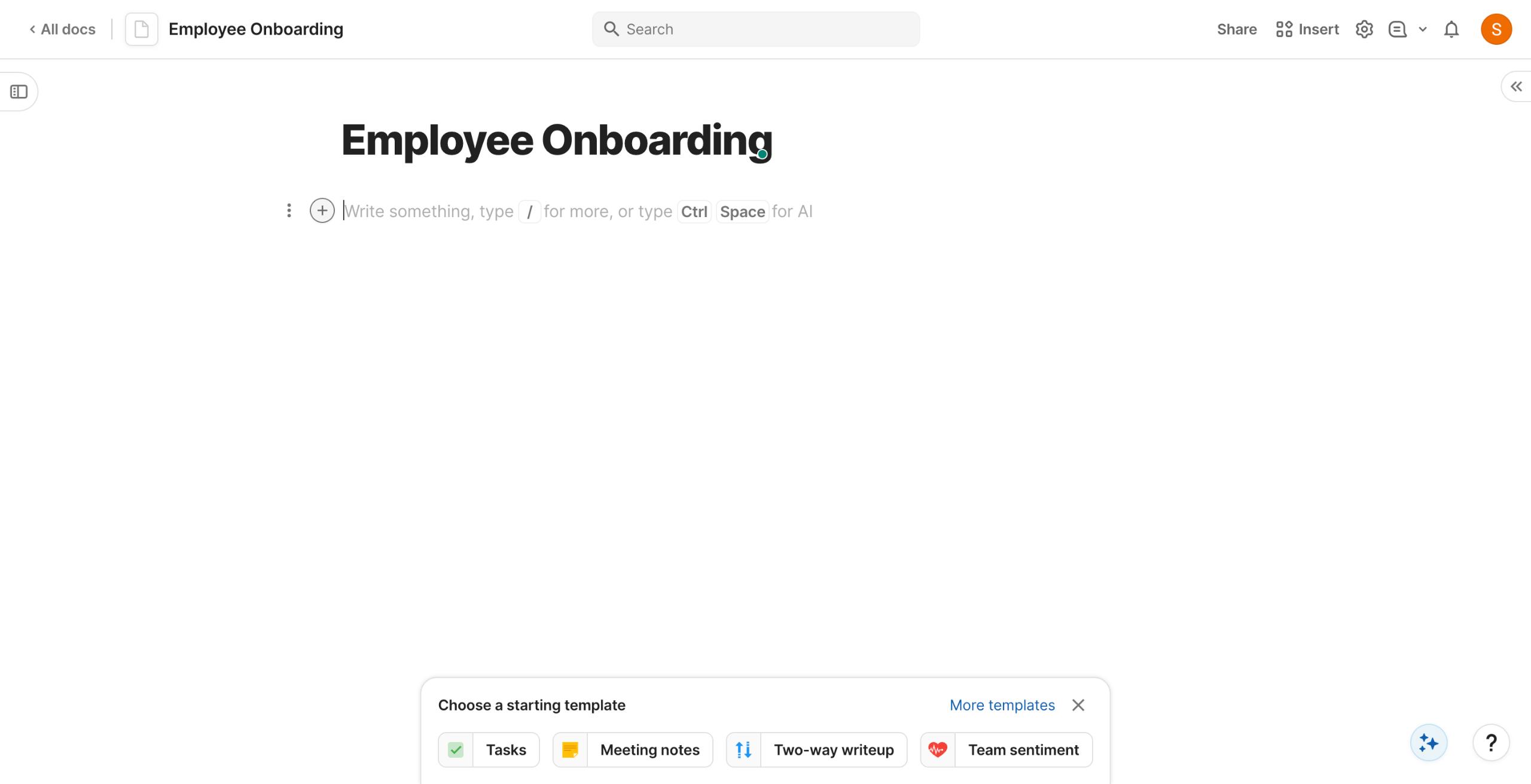Viewport: 1531px width, 784px height.
Task: Go back to All docs
Action: pyautogui.click(x=63, y=29)
